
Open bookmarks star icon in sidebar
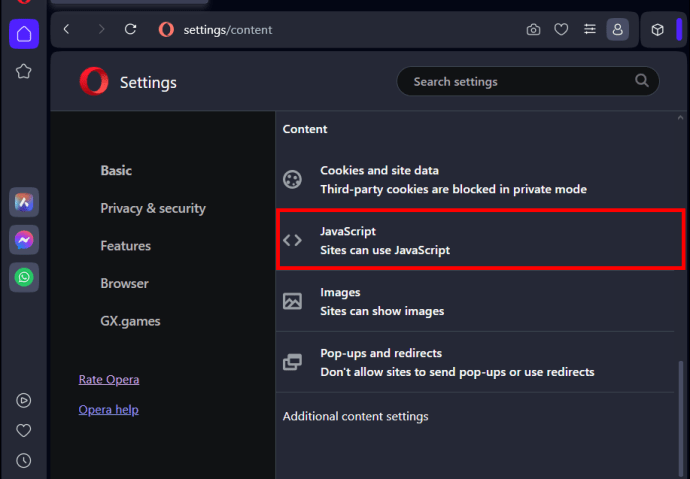(24, 71)
